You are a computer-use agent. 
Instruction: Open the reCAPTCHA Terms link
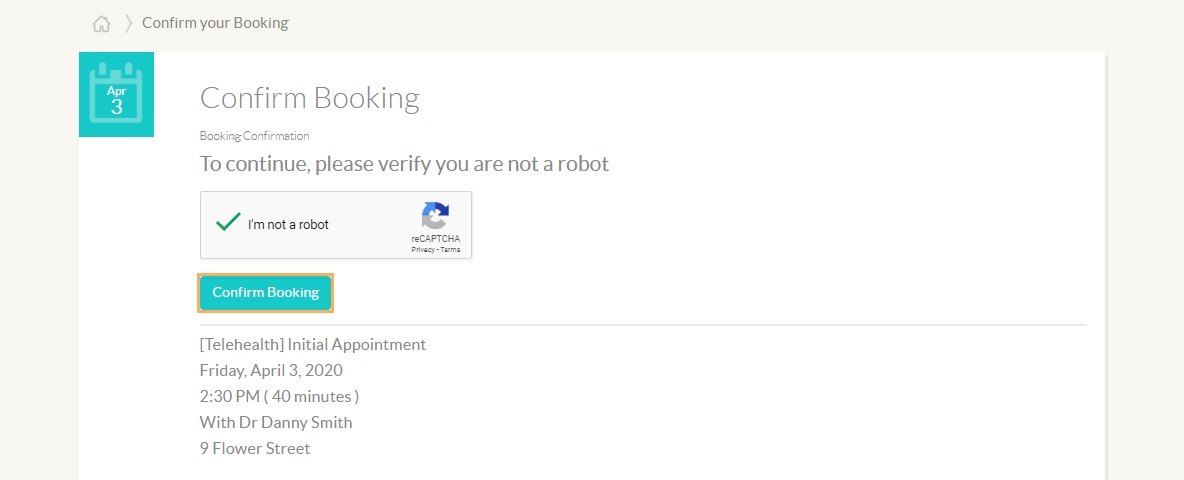pos(450,249)
